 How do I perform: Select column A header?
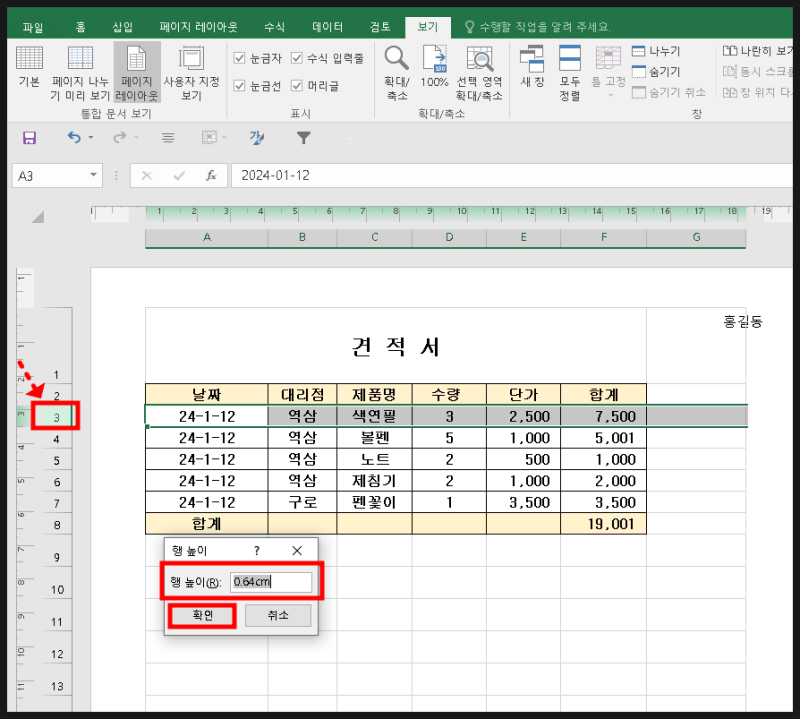pos(207,237)
